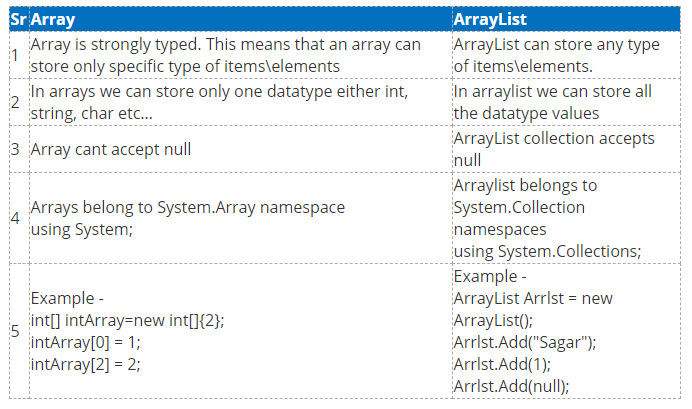Click 'In arraylist we can store all' cell
Image resolution: width=692 pixels, height=409 pixels.
(566, 102)
